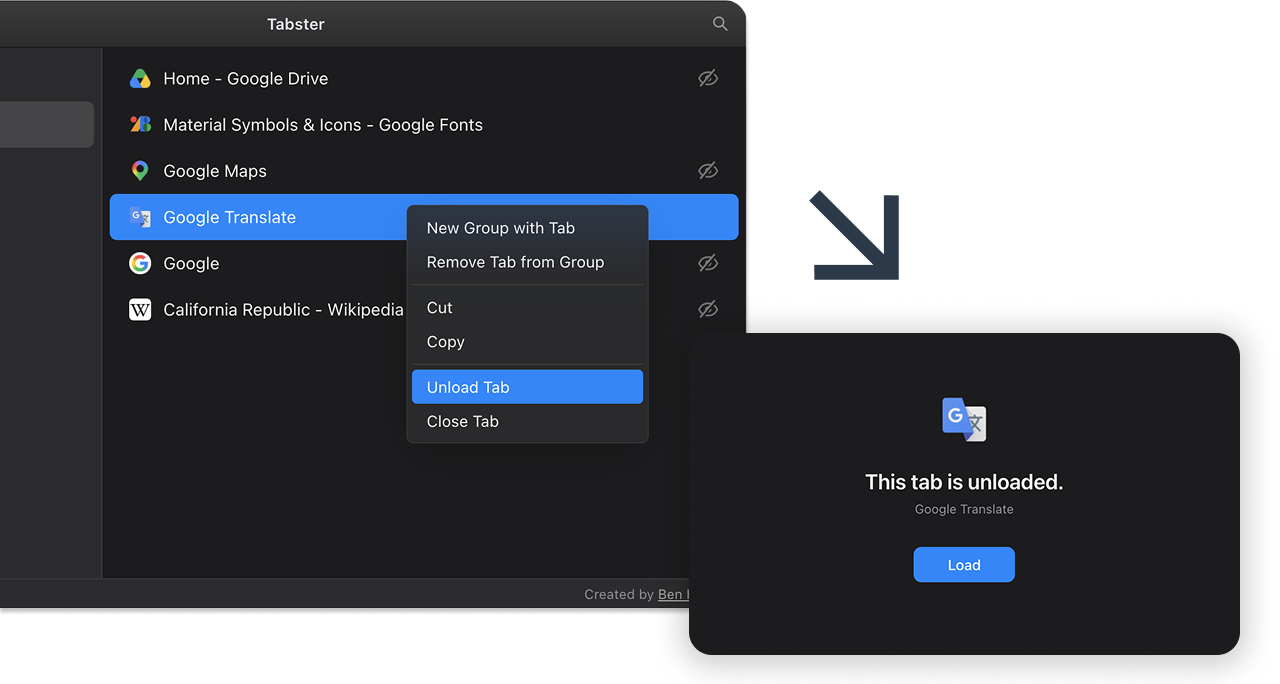
Task: Click the Google Drive favicon
Action: click(x=140, y=79)
